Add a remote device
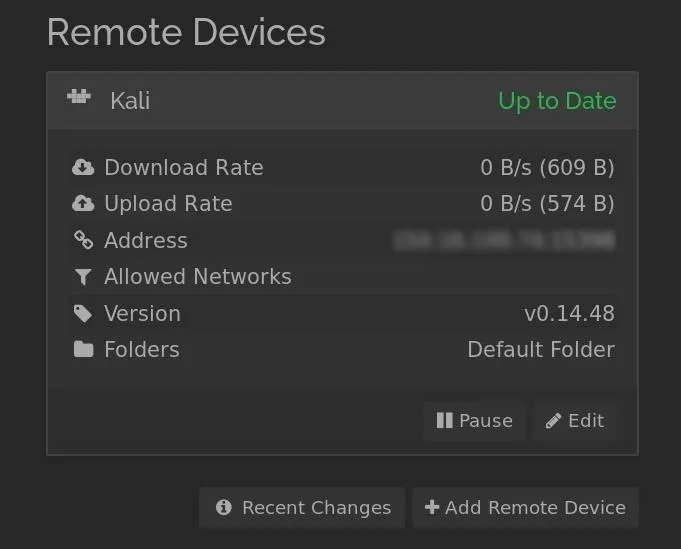 tap(526, 507)
